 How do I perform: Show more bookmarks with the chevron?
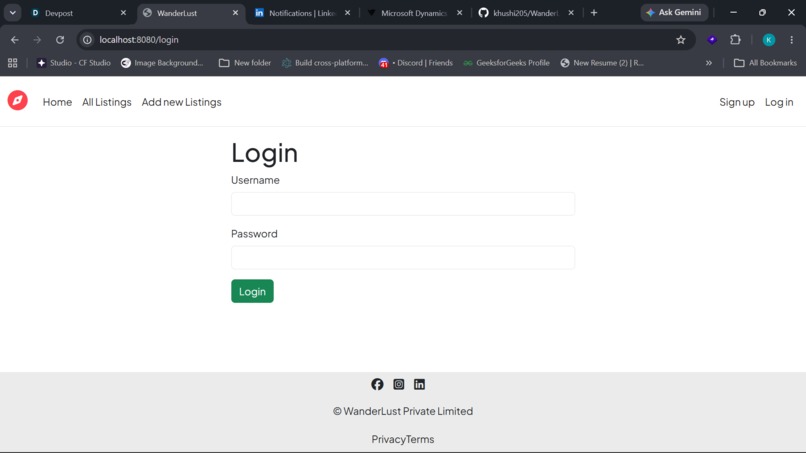(x=709, y=63)
